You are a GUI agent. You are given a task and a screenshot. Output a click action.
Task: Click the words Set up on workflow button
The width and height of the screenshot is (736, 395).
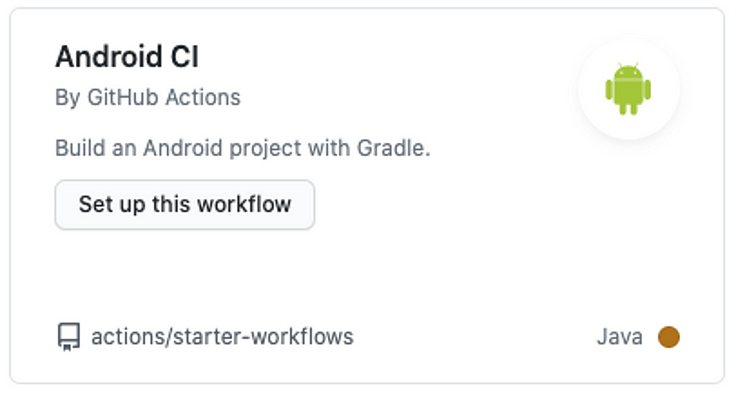tap(112, 205)
